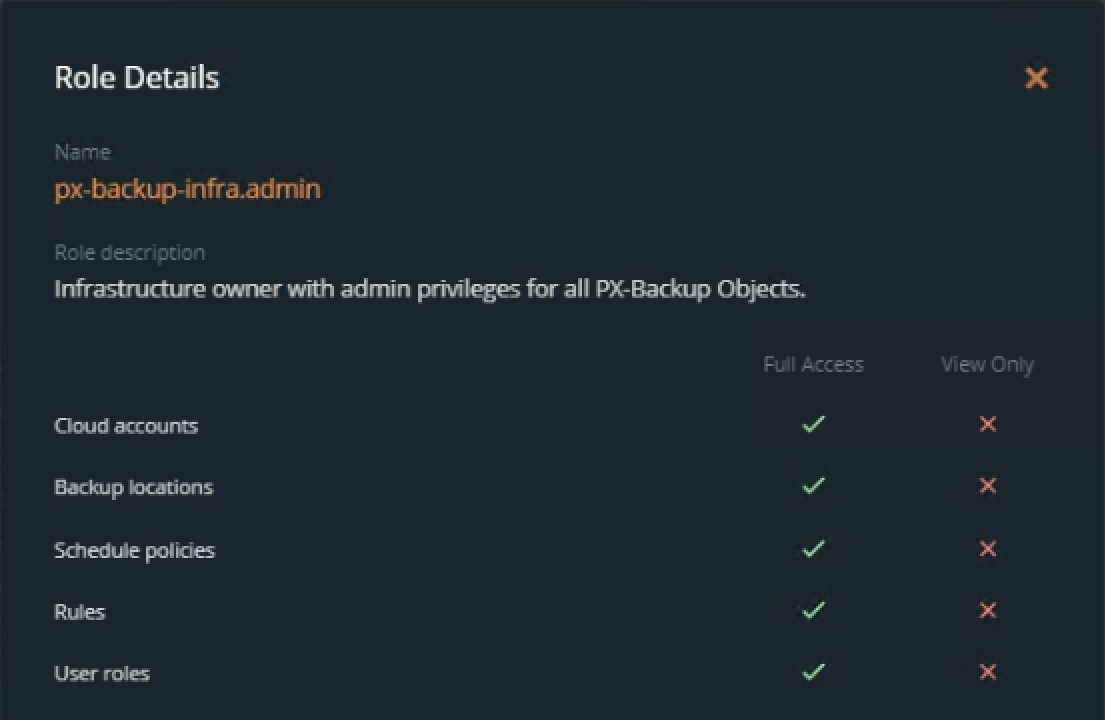The height and width of the screenshot is (720, 1105).
Task: Click the Full Access checkmark for Cloud accounts
Action: point(814,425)
